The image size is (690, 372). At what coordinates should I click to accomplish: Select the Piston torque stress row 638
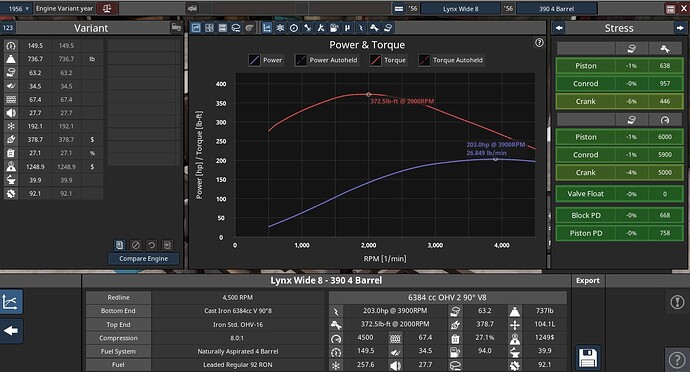(x=620, y=66)
